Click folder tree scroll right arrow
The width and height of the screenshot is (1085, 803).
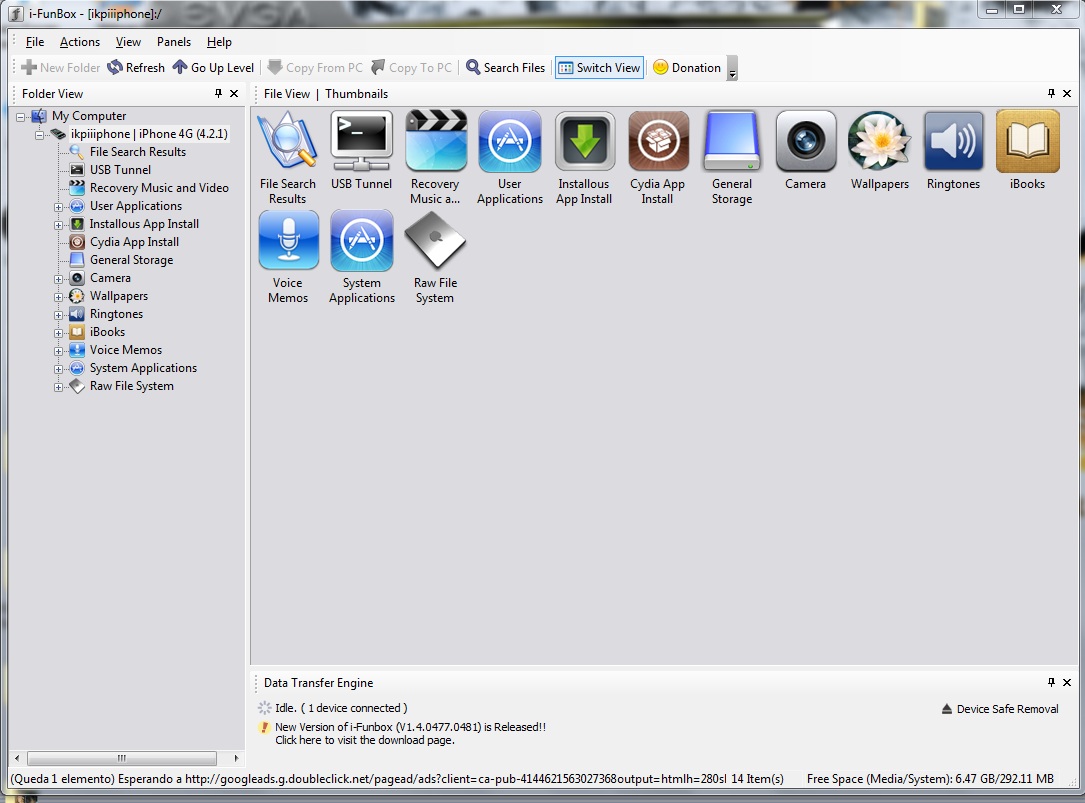[236, 758]
